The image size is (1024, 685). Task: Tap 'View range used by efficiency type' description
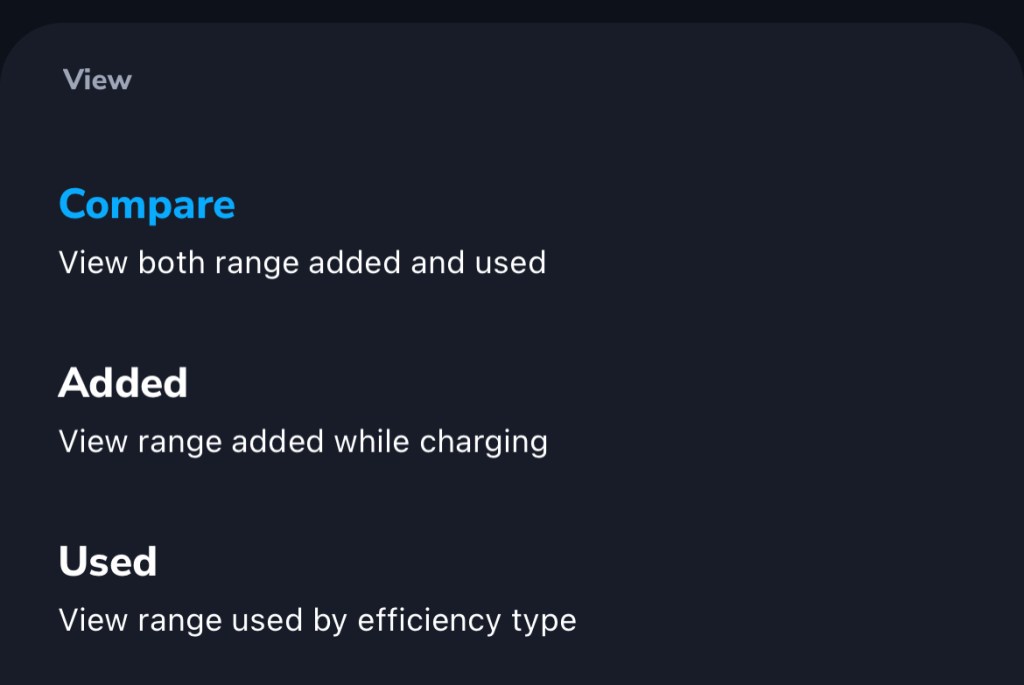317,620
